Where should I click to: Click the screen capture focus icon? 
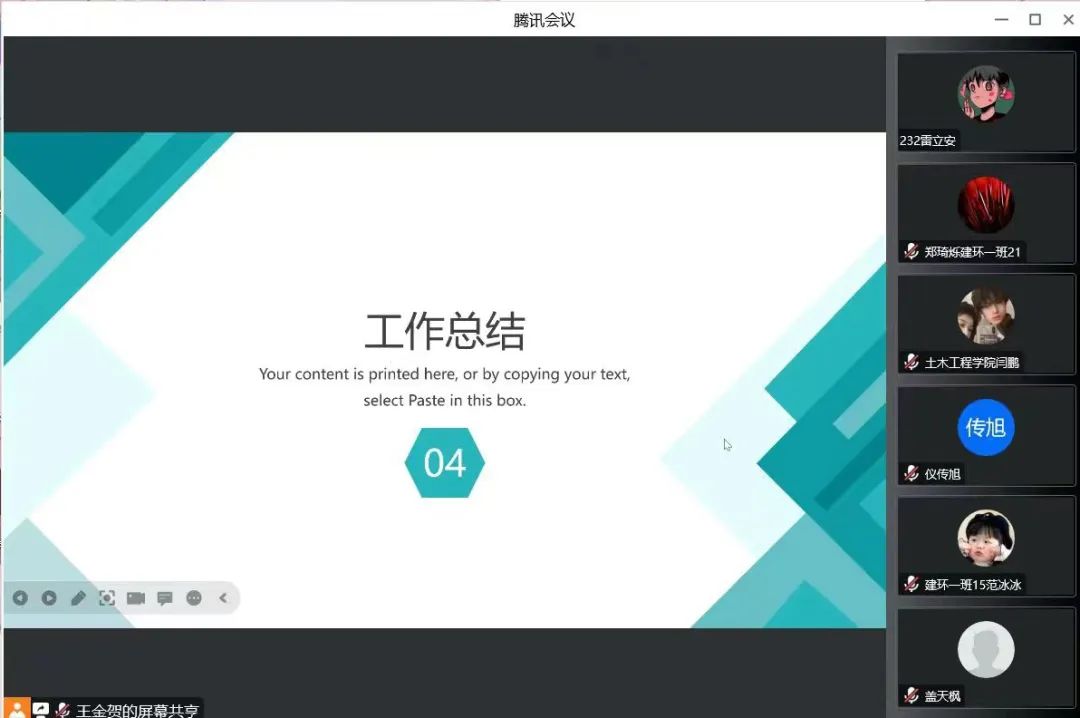click(107, 598)
